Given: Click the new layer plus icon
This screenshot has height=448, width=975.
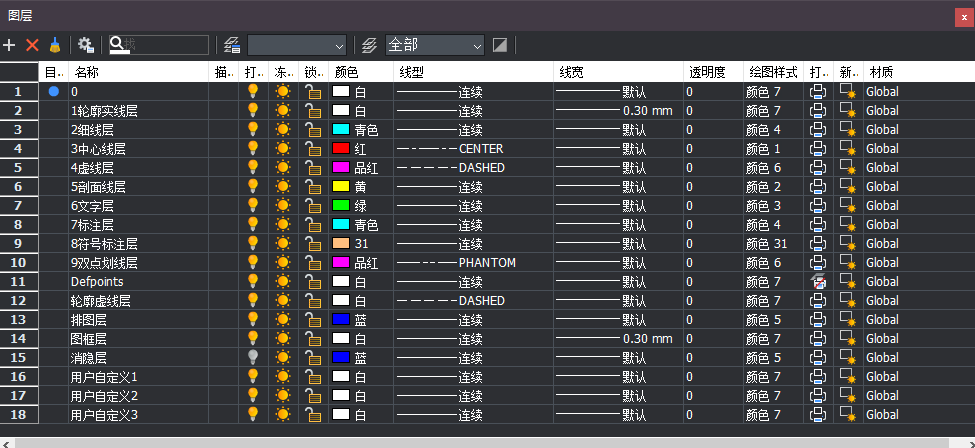Looking at the screenshot, I should click(x=9, y=45).
